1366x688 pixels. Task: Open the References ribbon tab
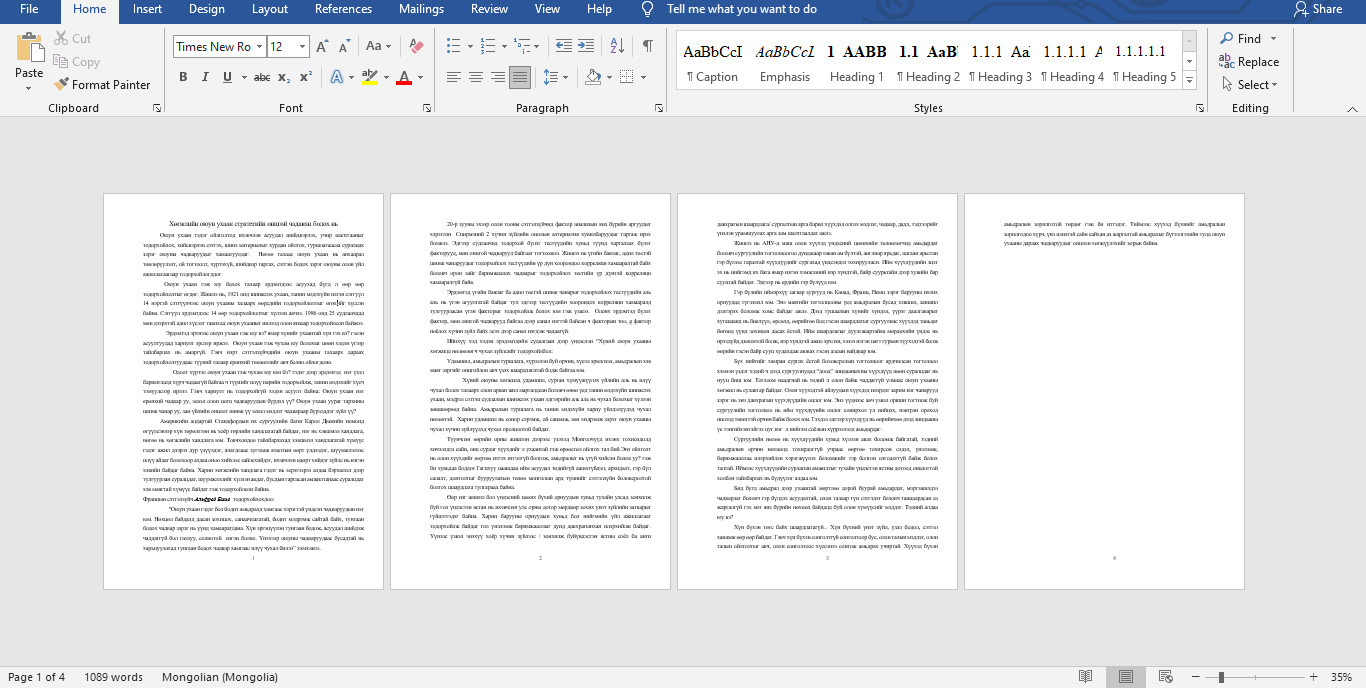(x=343, y=9)
